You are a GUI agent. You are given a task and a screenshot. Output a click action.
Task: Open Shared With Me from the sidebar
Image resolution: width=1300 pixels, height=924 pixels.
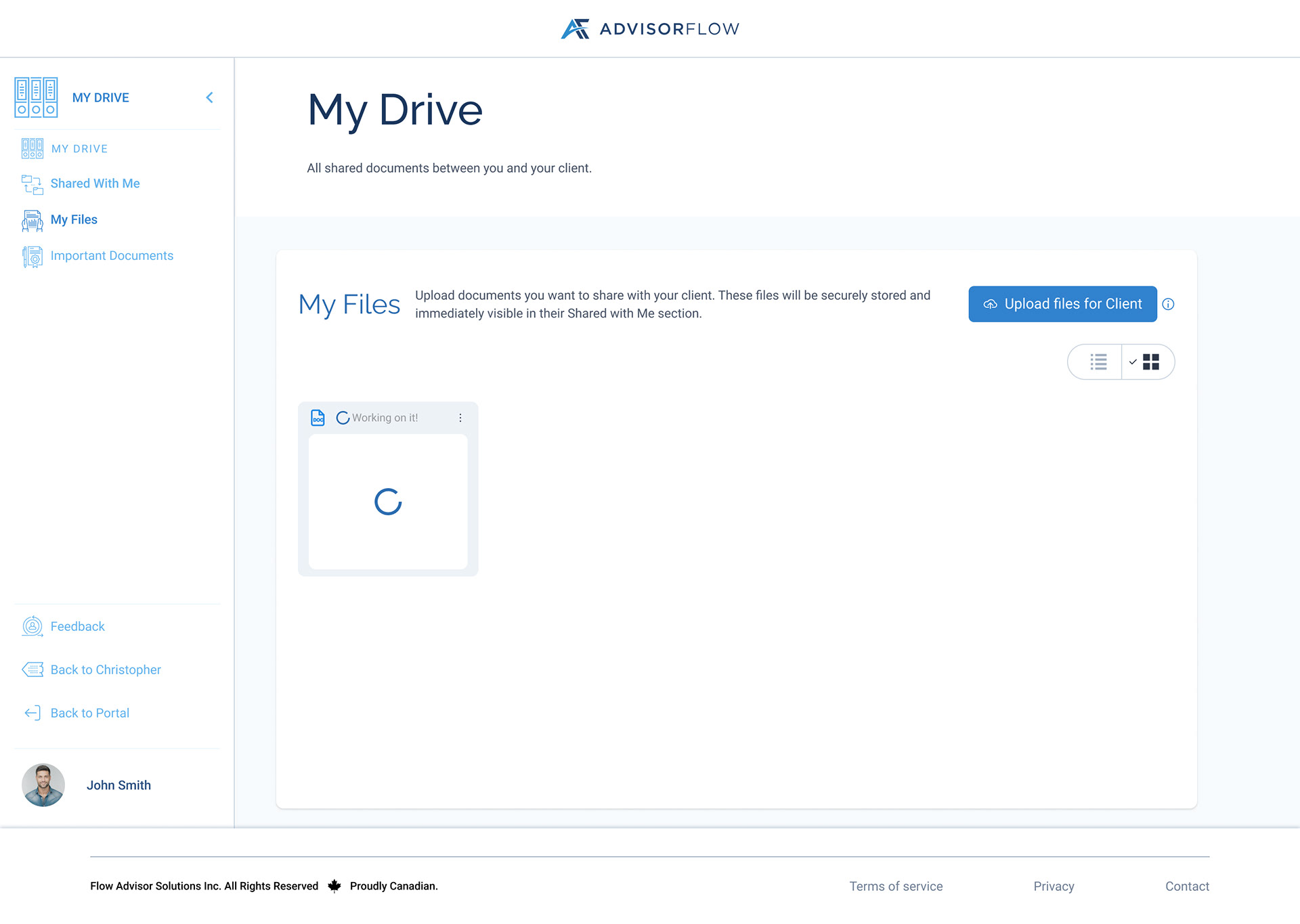click(x=95, y=183)
